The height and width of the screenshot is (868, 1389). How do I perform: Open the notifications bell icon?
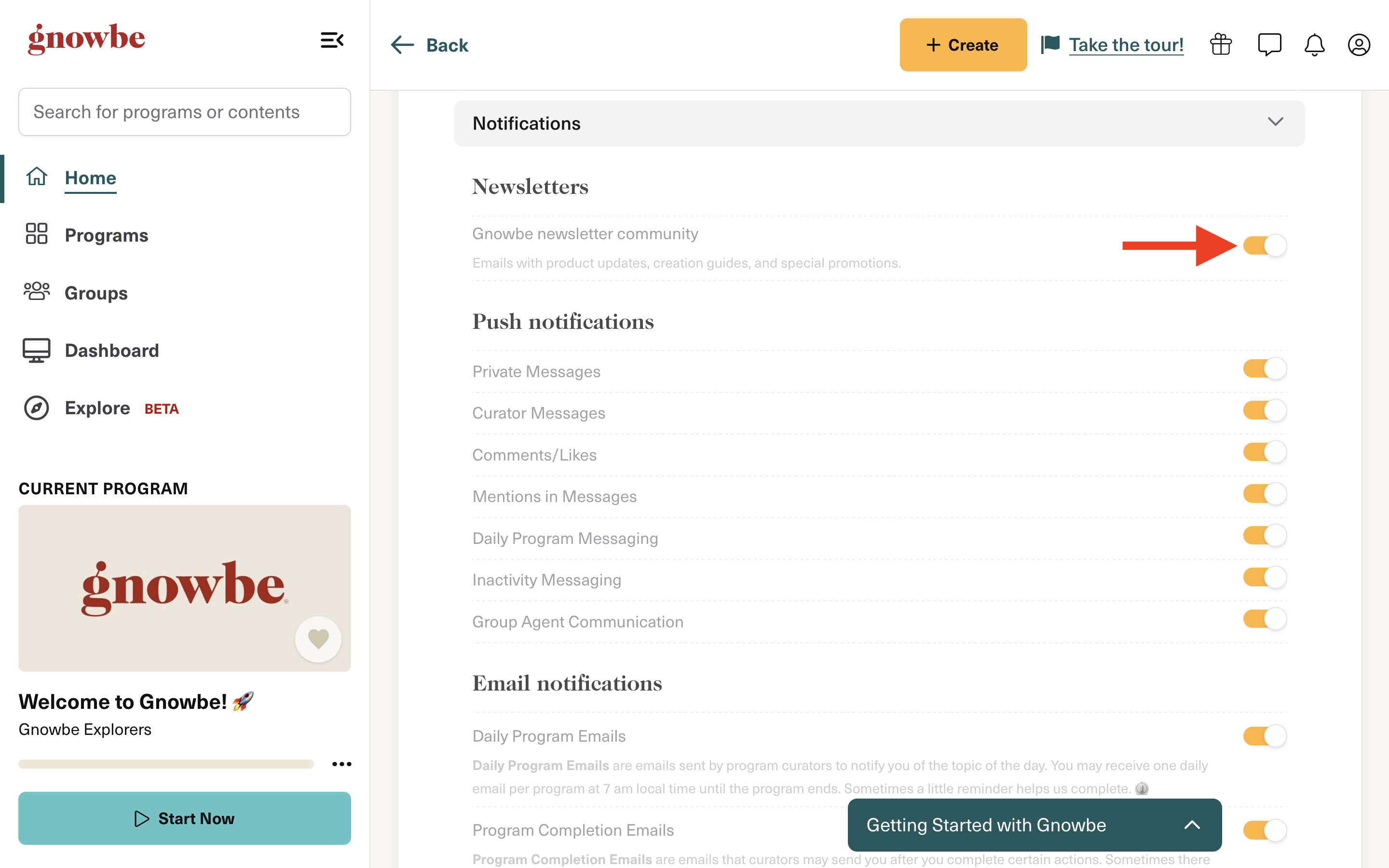[x=1314, y=45]
